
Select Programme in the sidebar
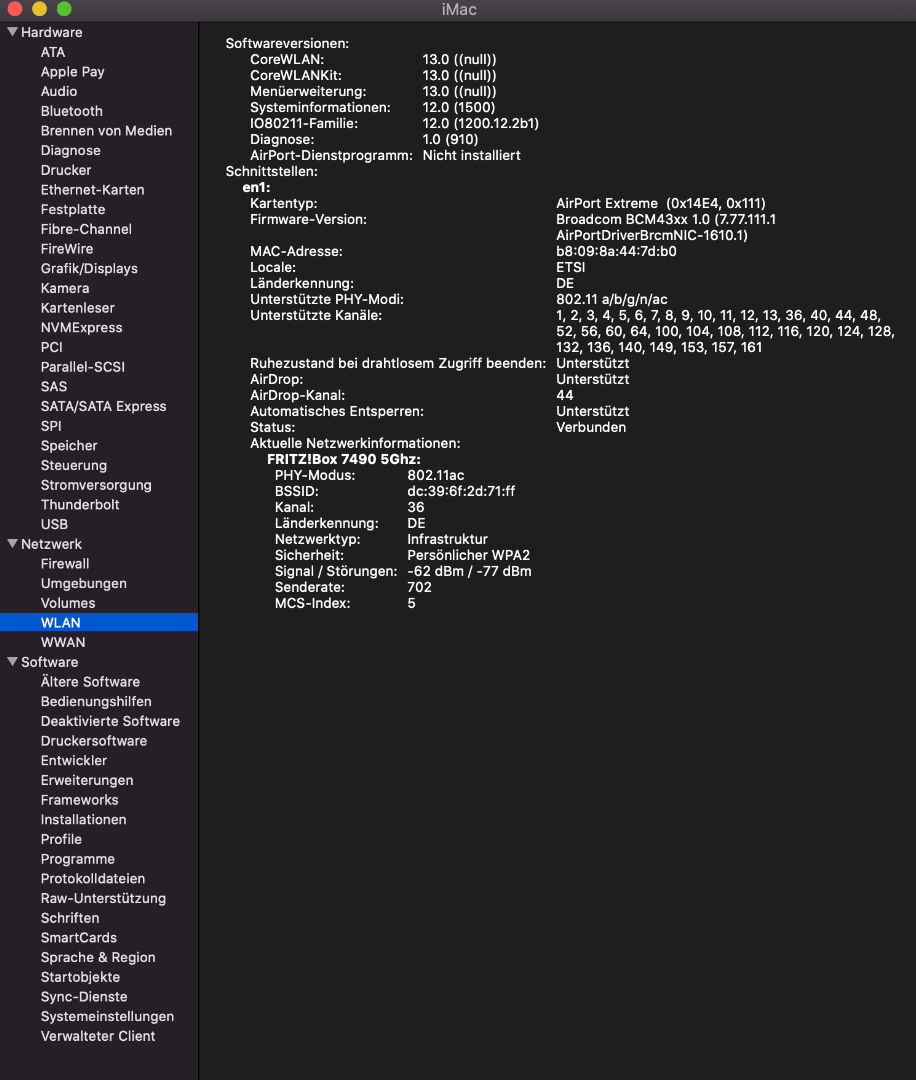click(x=77, y=859)
